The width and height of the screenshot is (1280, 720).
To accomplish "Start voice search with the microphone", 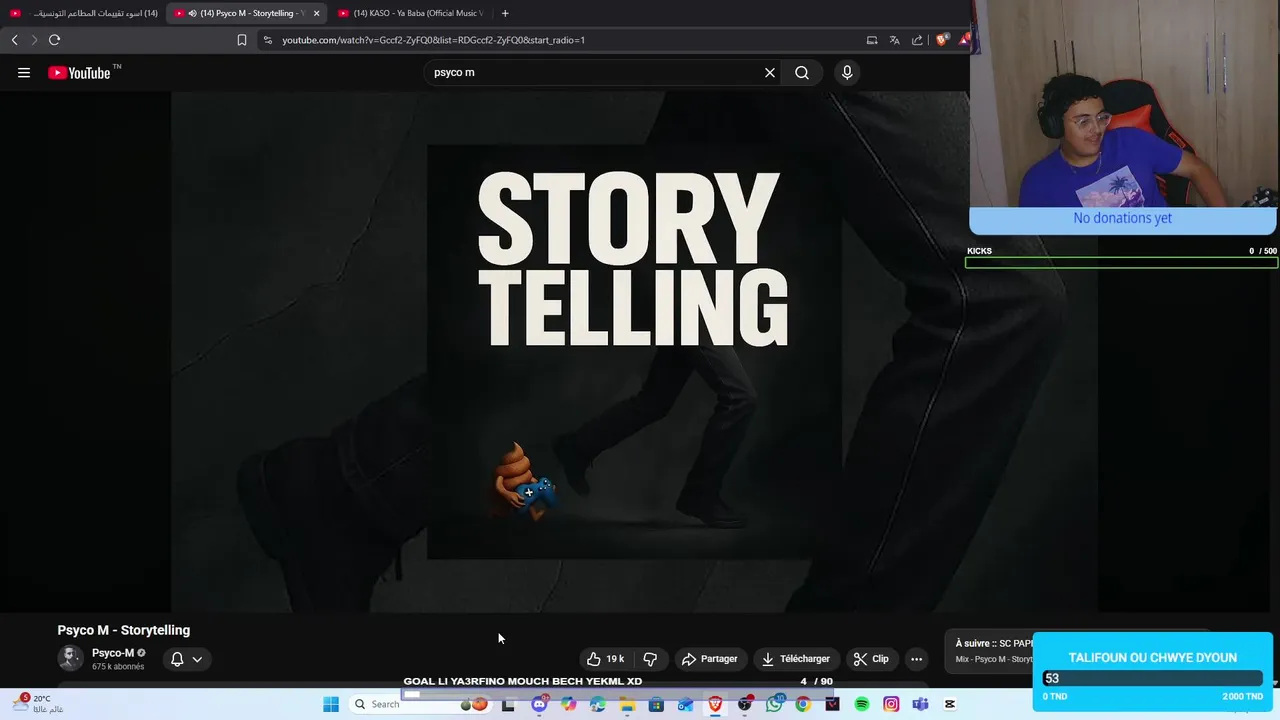I will (x=847, y=72).
